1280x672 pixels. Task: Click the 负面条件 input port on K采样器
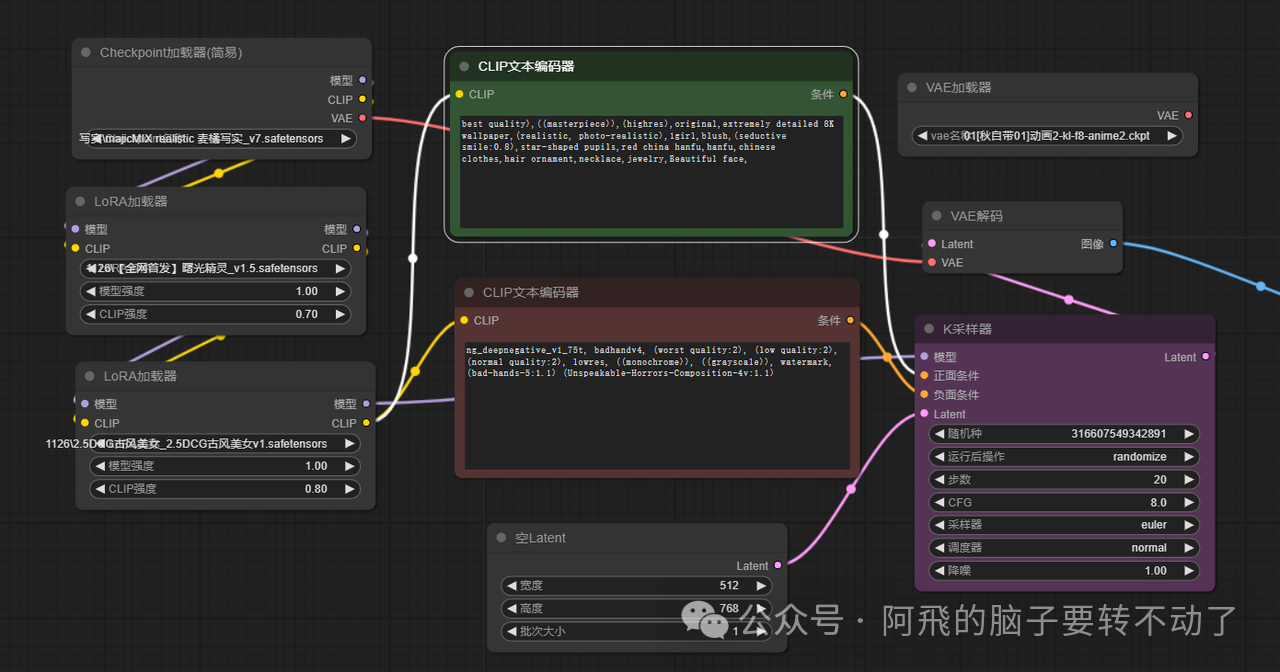[924, 395]
